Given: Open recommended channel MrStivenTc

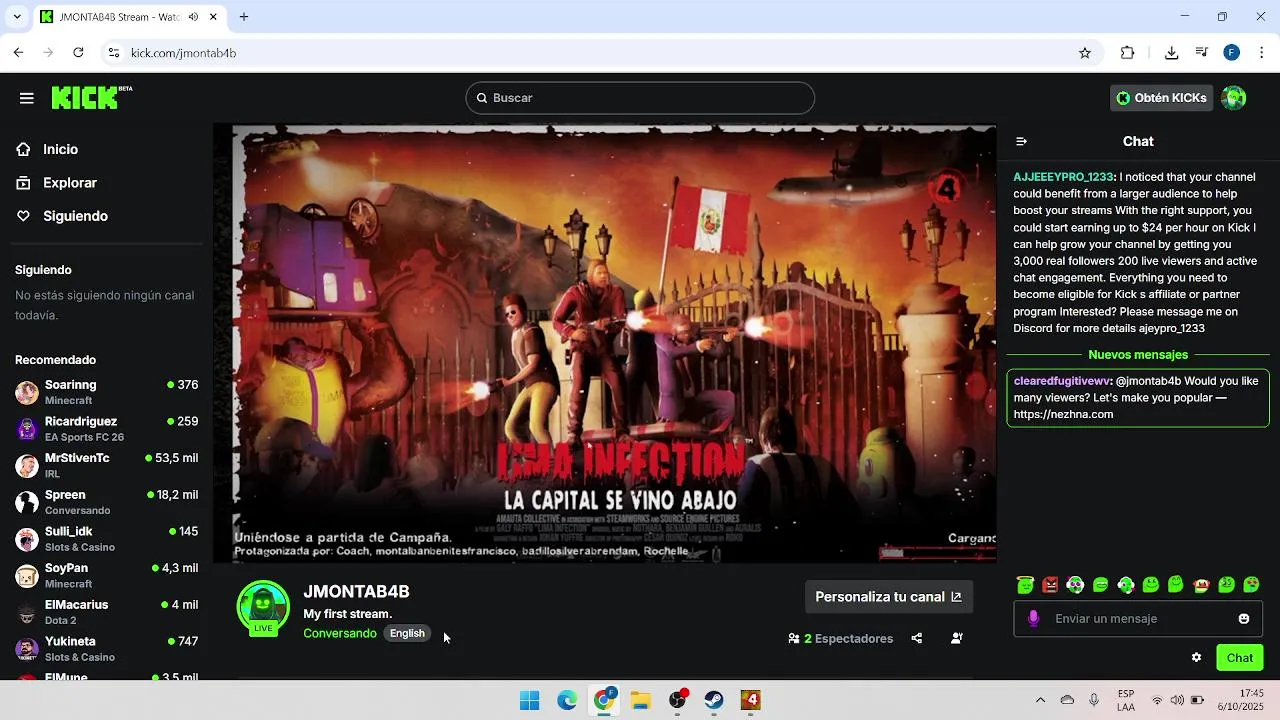Looking at the screenshot, I should (106, 465).
